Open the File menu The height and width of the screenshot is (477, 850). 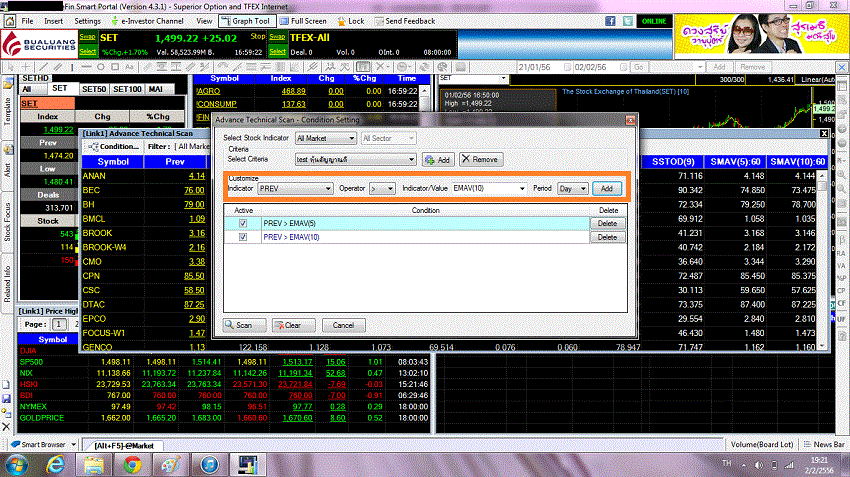[27, 21]
